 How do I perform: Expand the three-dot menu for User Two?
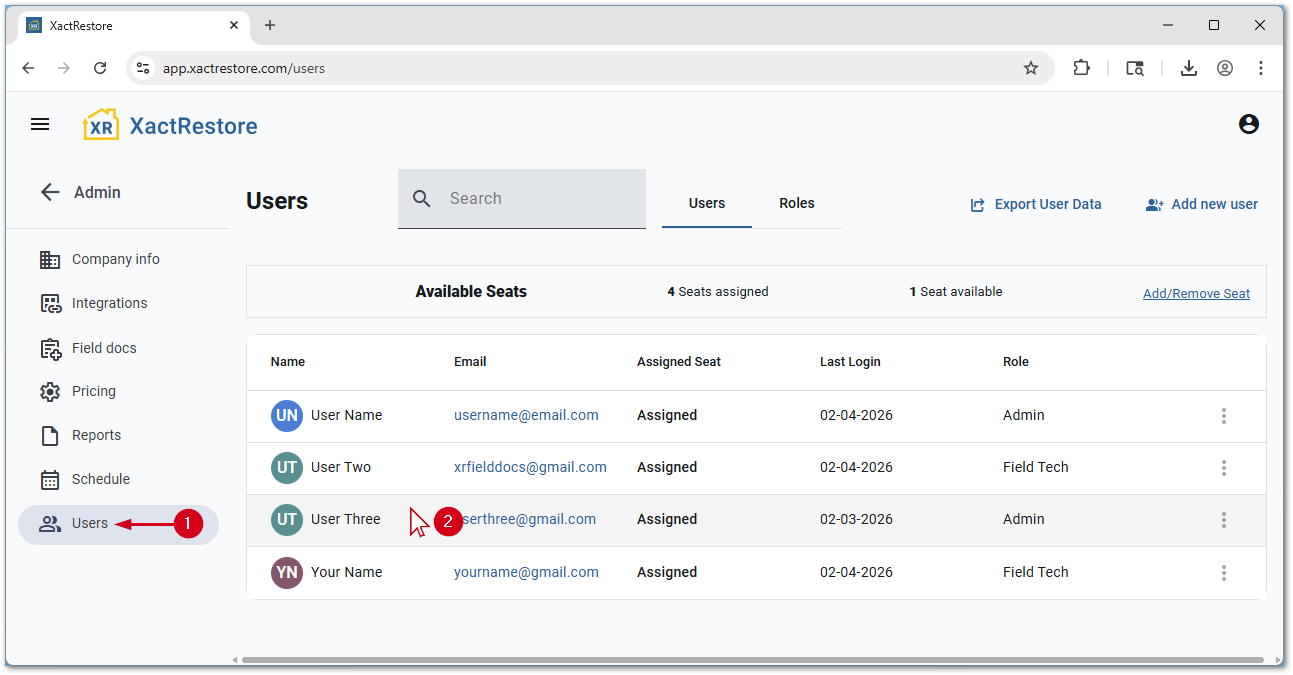coord(1223,468)
